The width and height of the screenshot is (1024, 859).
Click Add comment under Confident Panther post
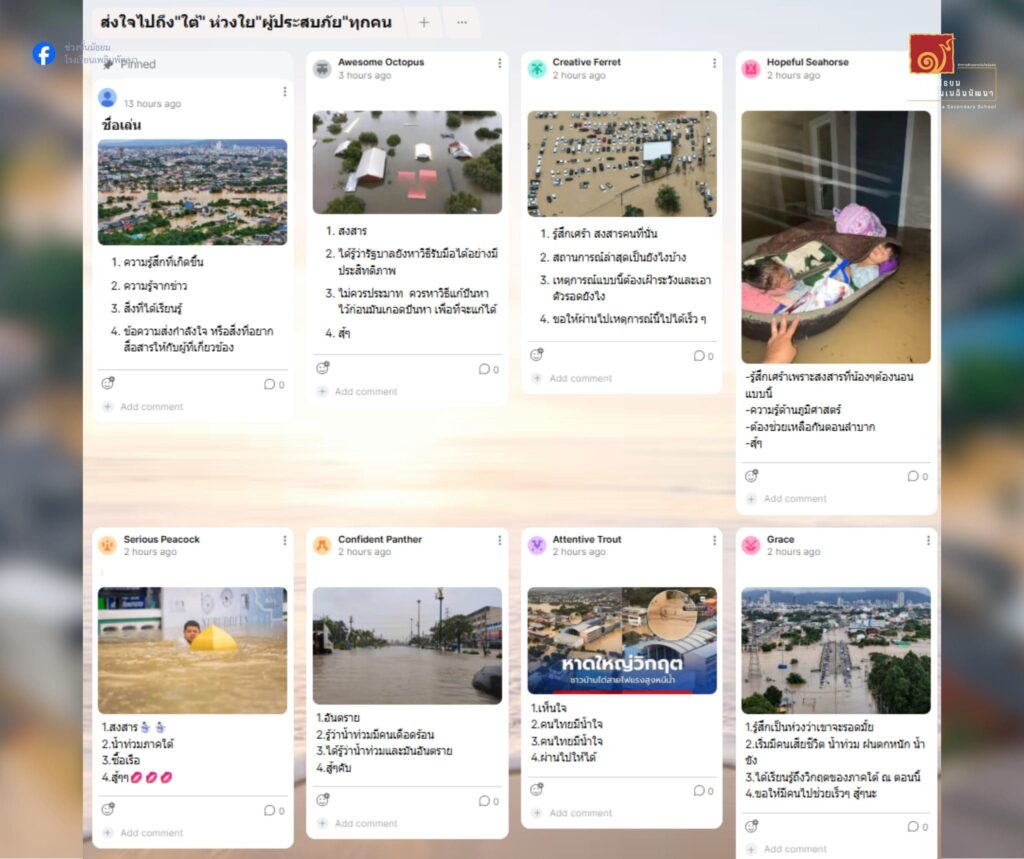pyautogui.click(x=366, y=823)
